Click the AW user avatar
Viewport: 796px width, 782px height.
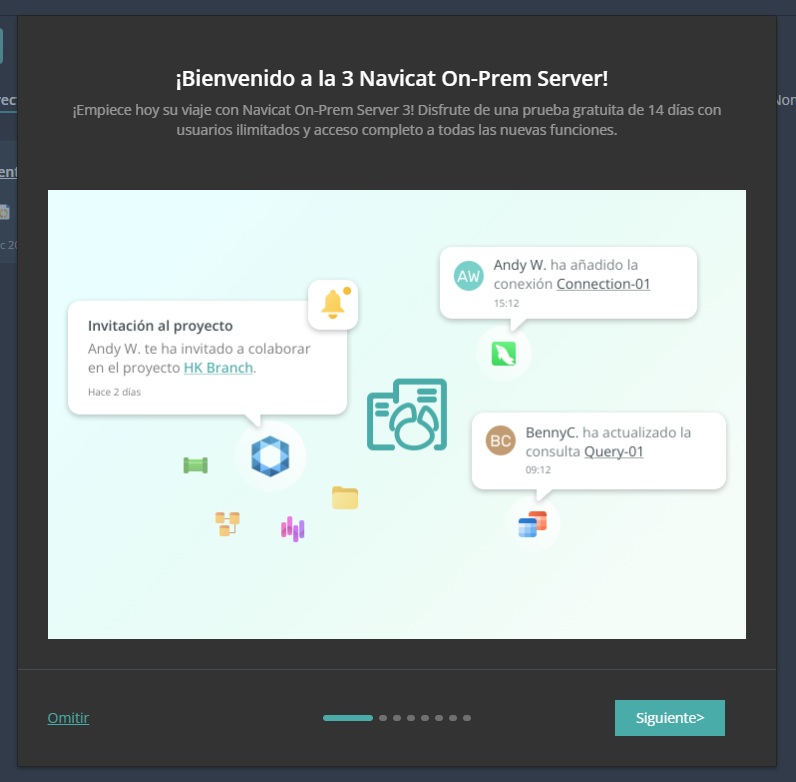(x=468, y=276)
